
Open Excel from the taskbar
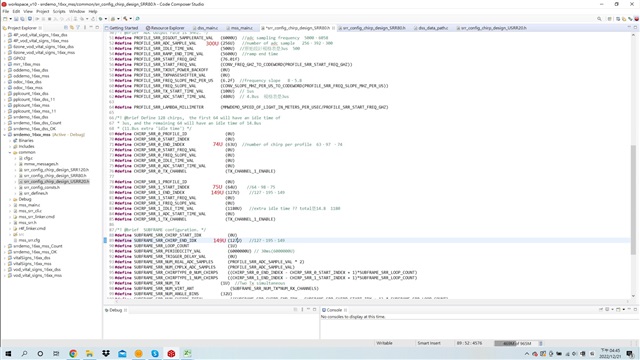coord(187,353)
